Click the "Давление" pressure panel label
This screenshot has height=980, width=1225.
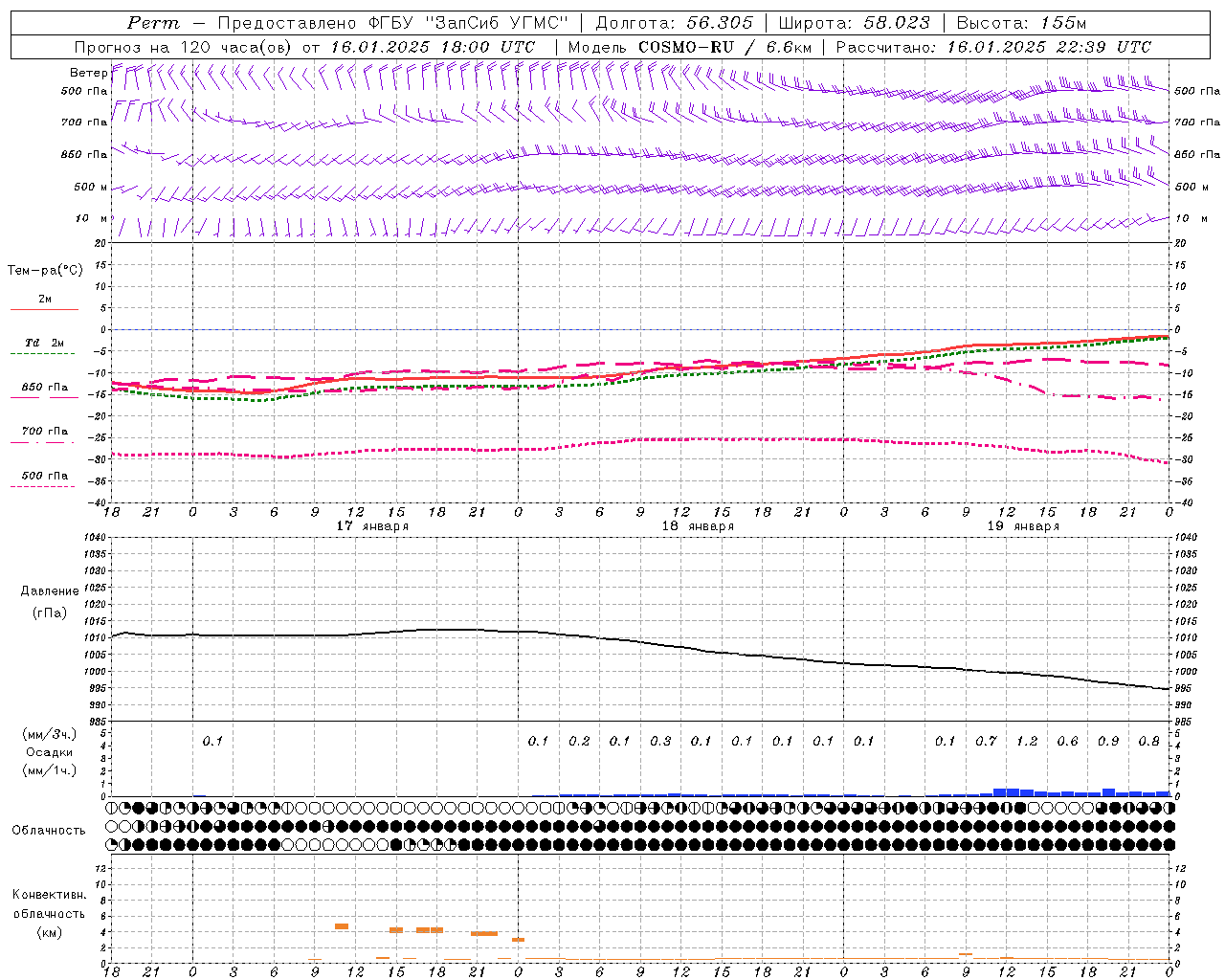pos(50,591)
